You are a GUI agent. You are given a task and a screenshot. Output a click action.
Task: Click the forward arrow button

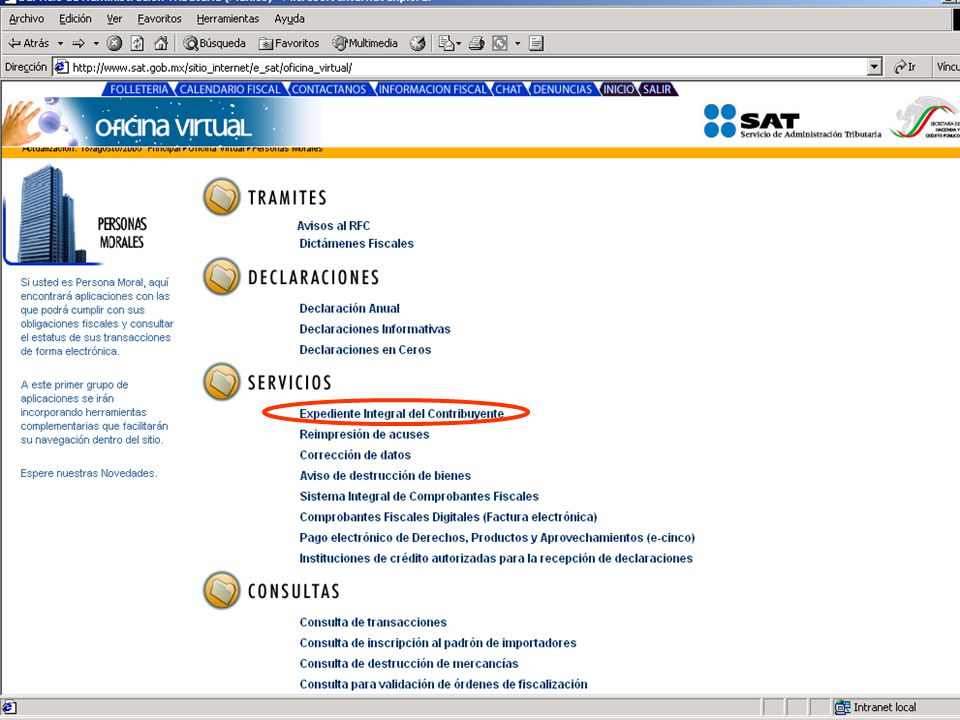[x=78, y=43]
